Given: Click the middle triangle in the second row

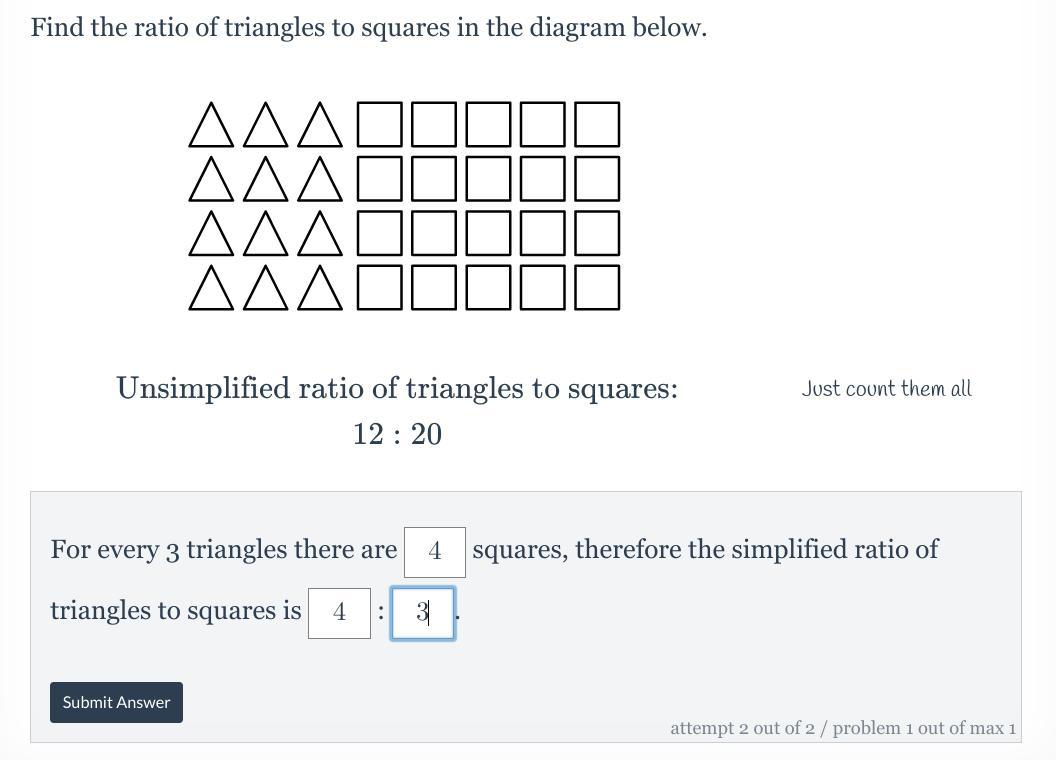Looking at the screenshot, I should click(265, 181).
